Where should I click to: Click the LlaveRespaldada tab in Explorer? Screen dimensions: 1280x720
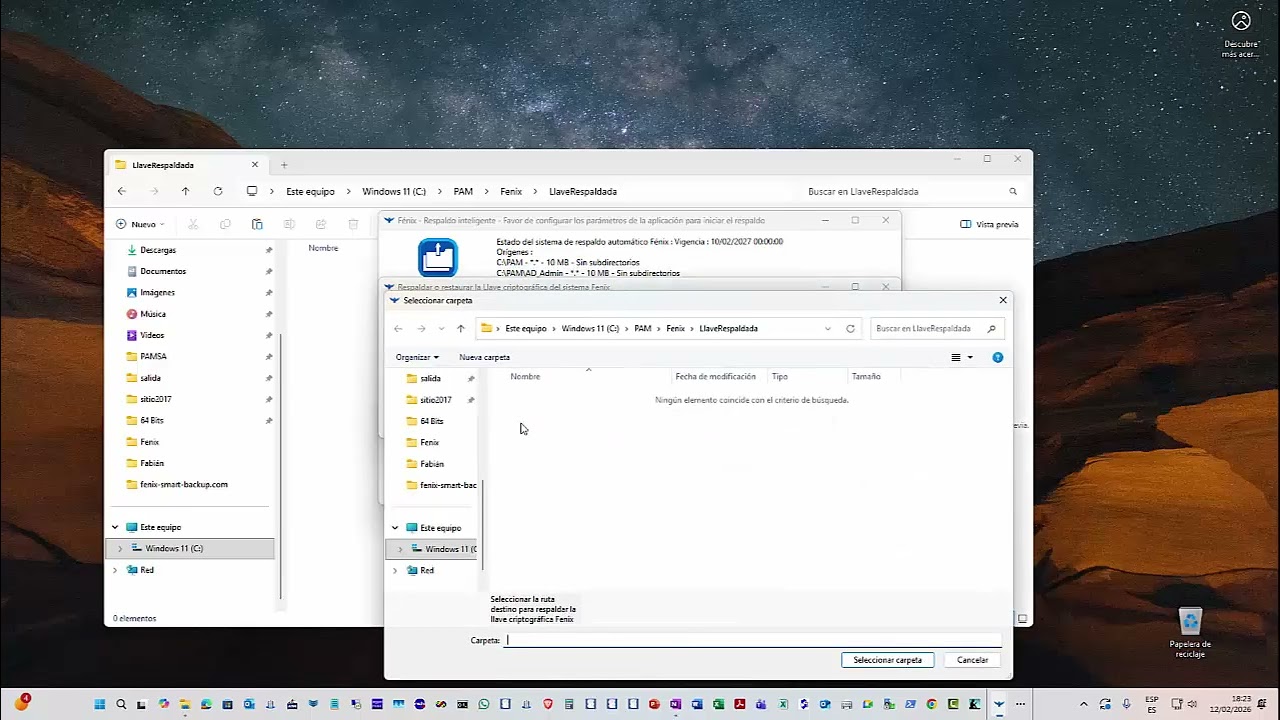[x=186, y=165]
